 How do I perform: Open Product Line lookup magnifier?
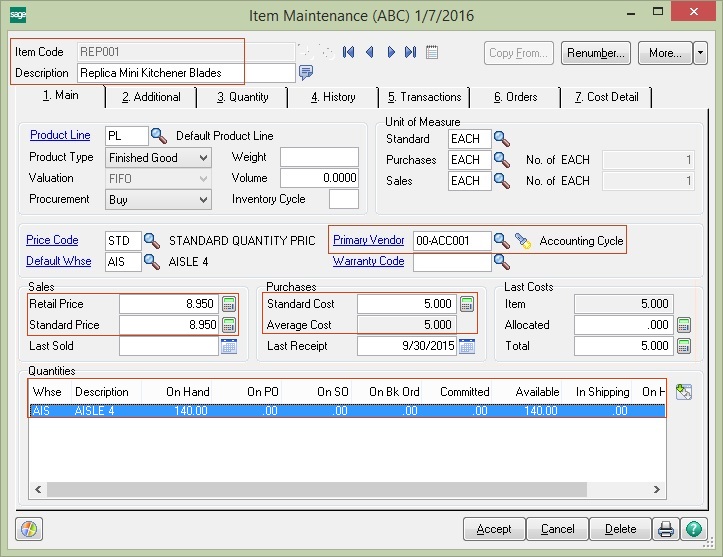coord(159,136)
